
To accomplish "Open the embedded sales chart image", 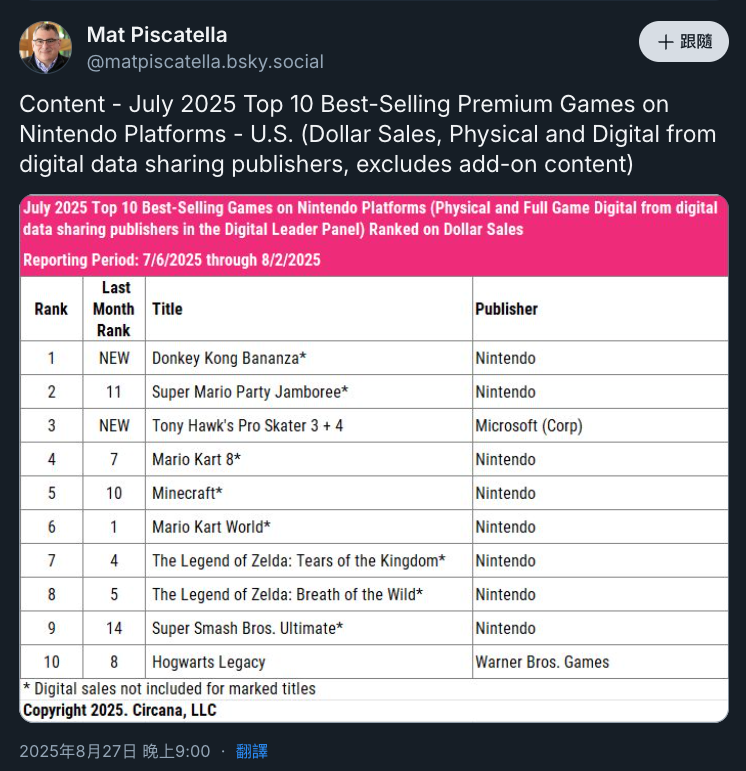I will (374, 458).
